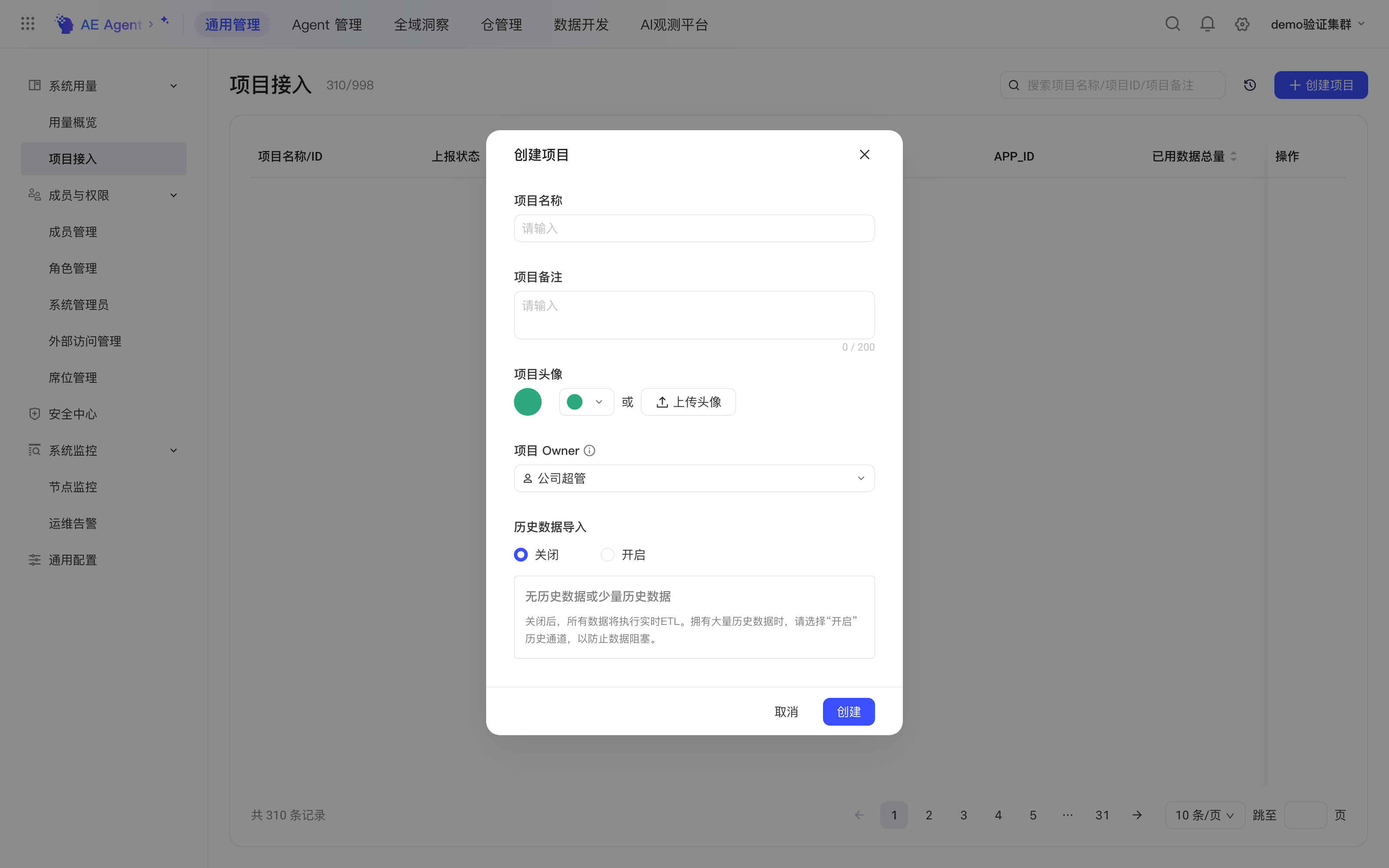Open the avatar color dropdown
This screenshot has height=868, width=1389.
(586, 402)
